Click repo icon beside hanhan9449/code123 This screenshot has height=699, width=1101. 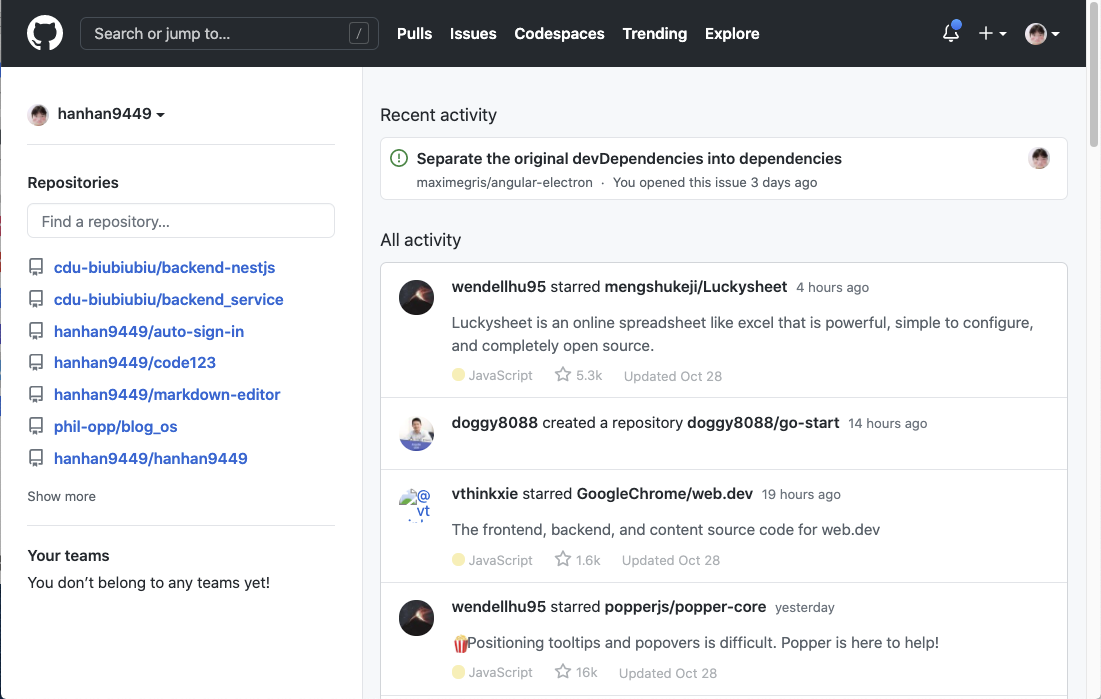coord(36,362)
